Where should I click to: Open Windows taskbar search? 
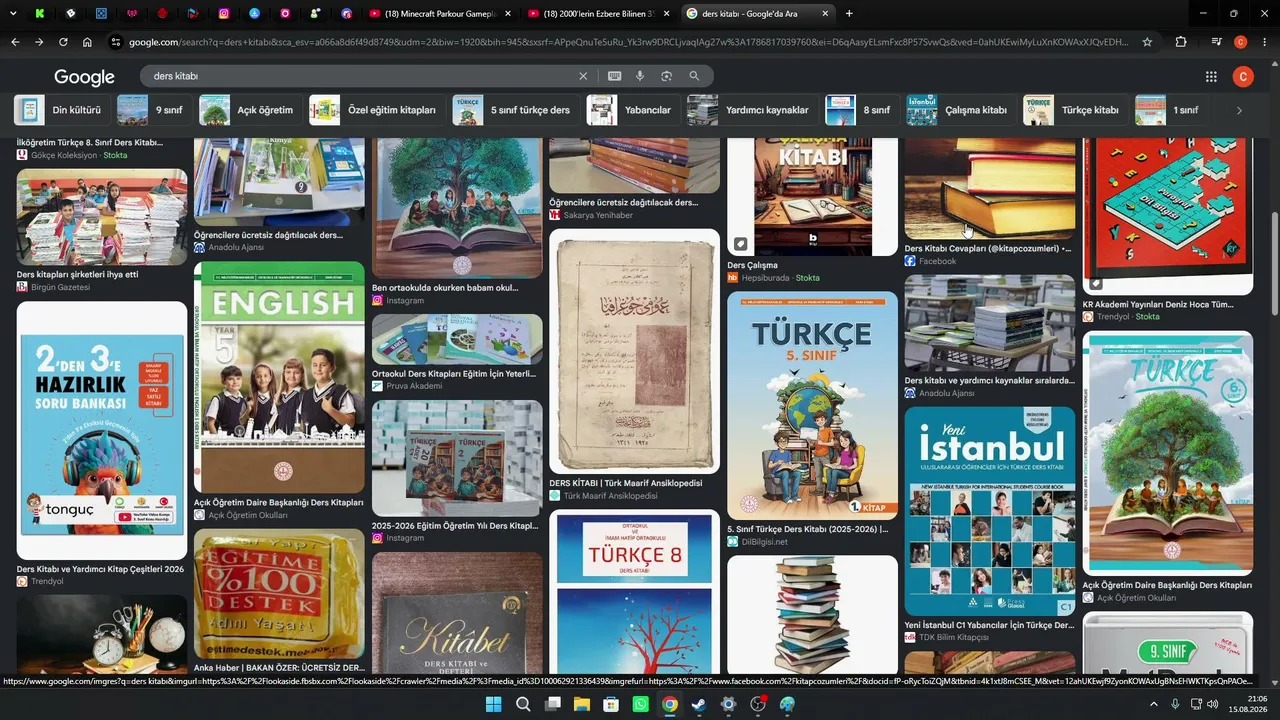[523, 704]
